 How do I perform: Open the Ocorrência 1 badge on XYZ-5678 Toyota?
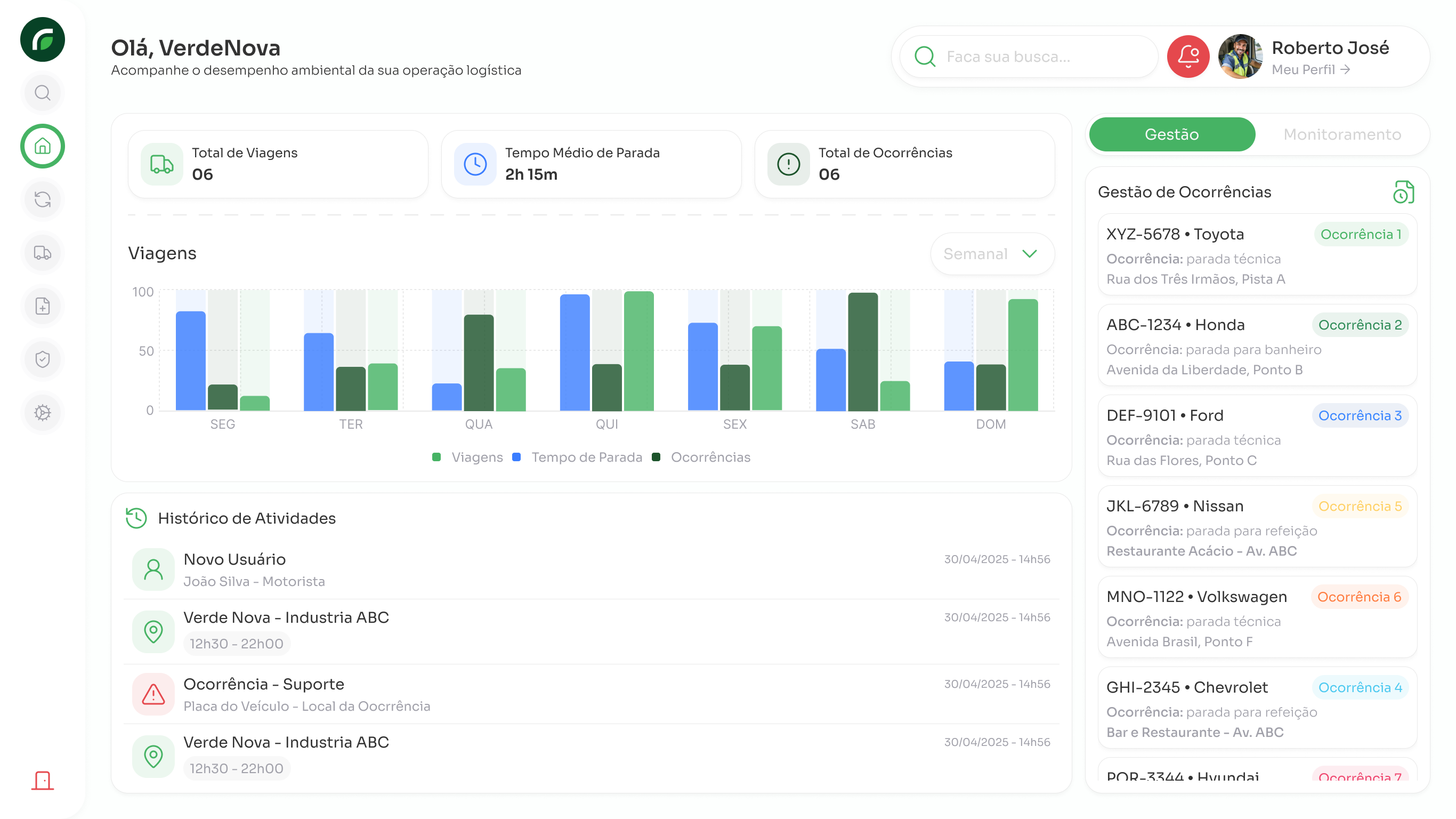(x=1361, y=234)
